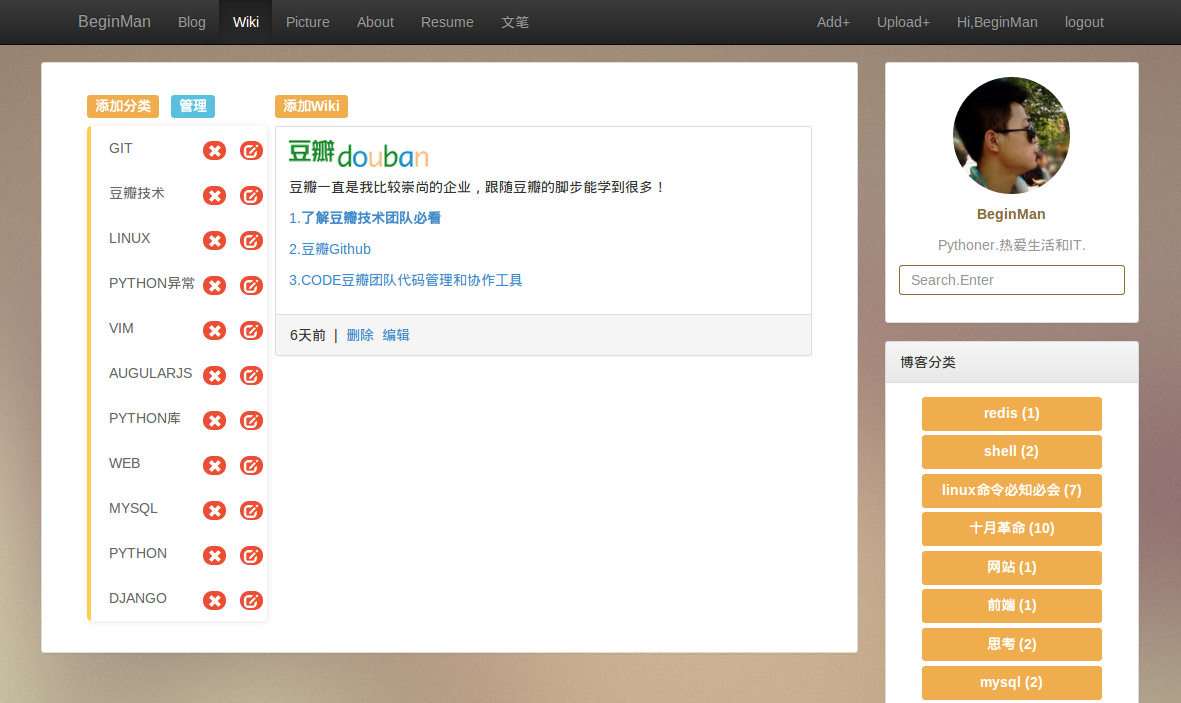The height and width of the screenshot is (703, 1181).
Task: Open the VIM wiki category
Action: 121,329
